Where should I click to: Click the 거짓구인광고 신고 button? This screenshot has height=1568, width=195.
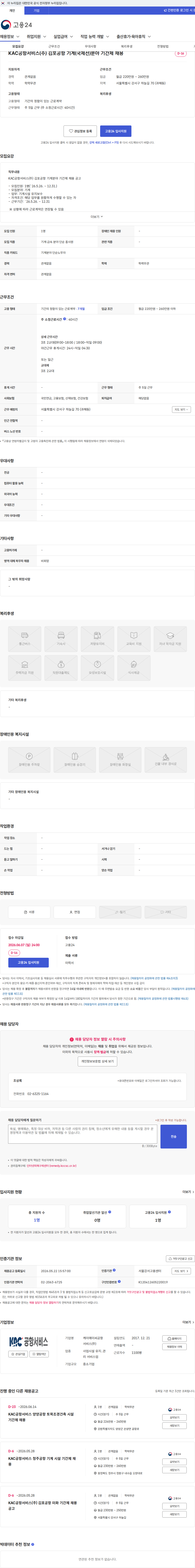point(180,1259)
